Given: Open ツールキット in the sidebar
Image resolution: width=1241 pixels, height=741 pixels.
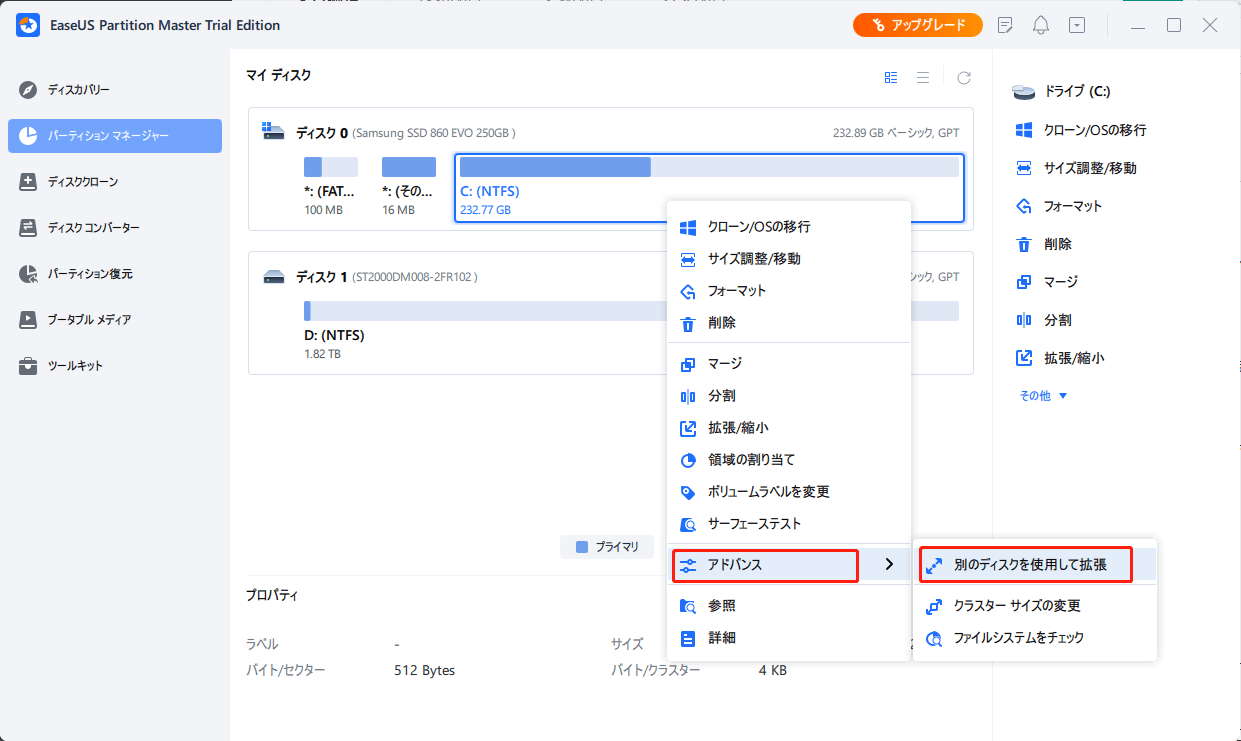Looking at the screenshot, I should tap(75, 366).
